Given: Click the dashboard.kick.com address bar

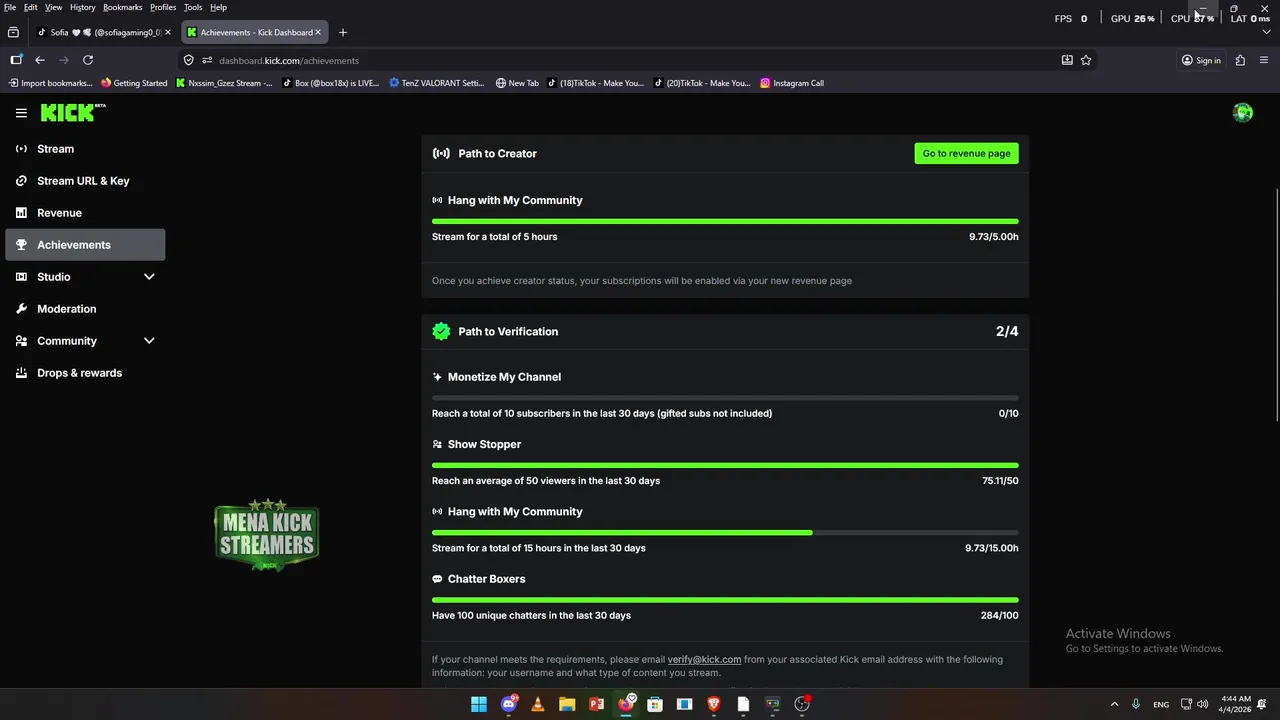Looking at the screenshot, I should (637, 60).
